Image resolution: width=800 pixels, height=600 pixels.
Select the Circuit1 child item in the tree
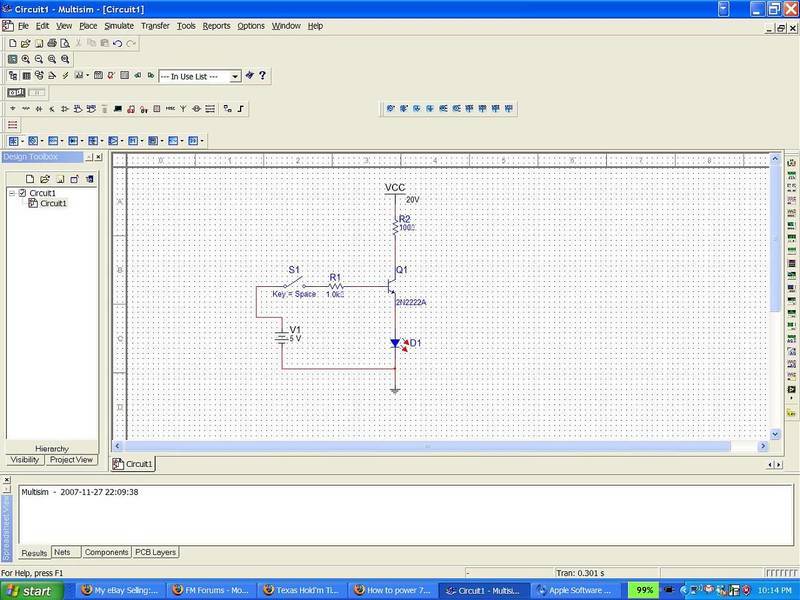53,204
